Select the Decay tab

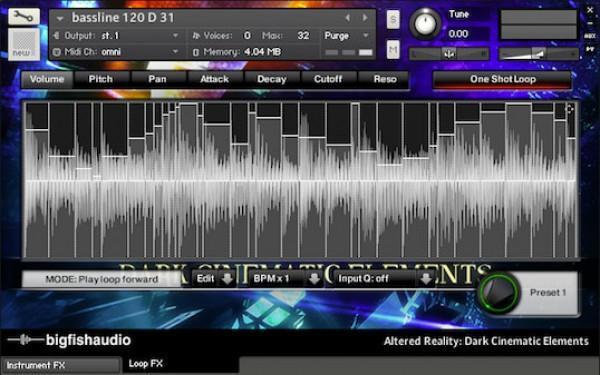tap(271, 79)
